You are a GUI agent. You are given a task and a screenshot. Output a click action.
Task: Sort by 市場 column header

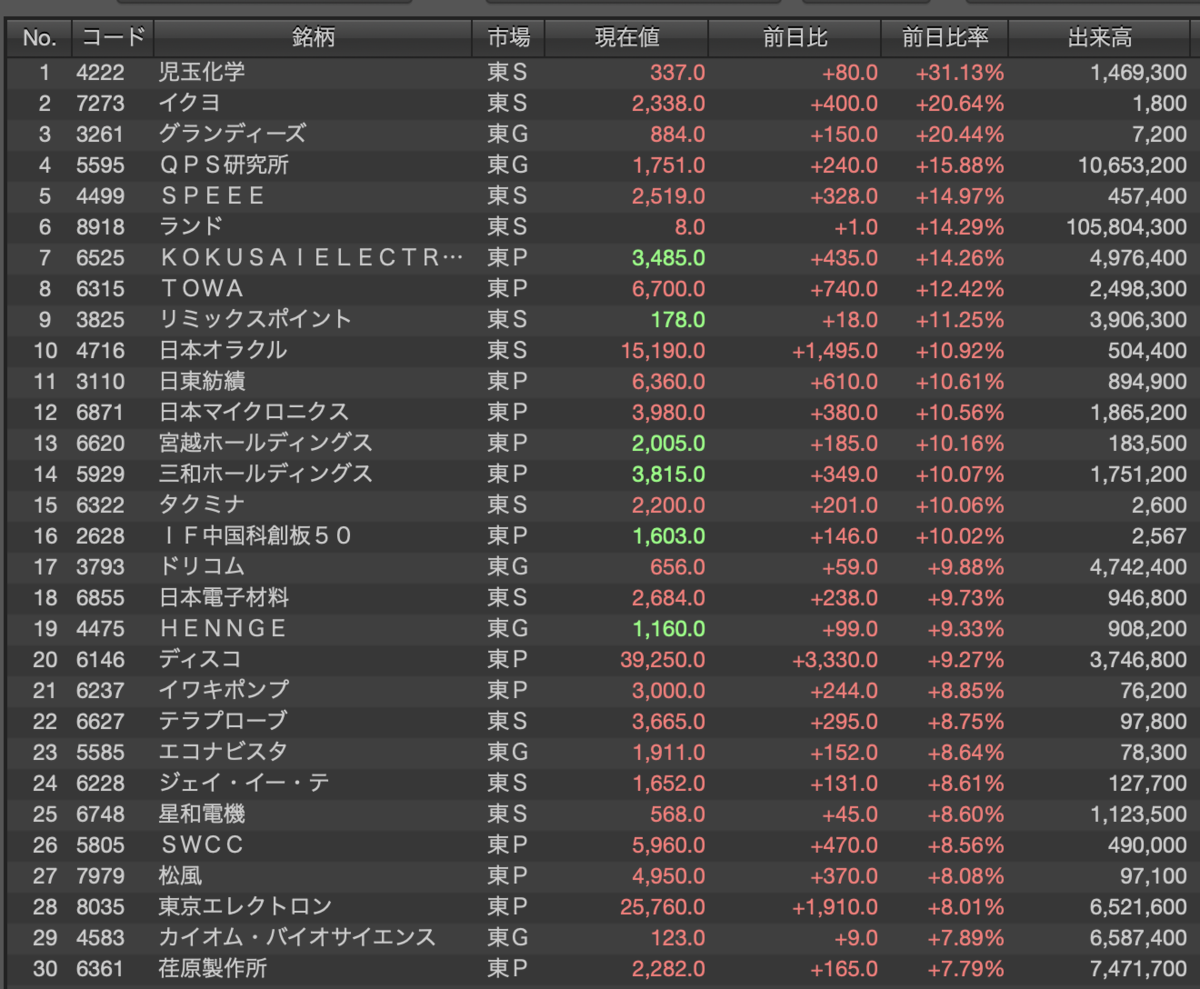(x=509, y=38)
